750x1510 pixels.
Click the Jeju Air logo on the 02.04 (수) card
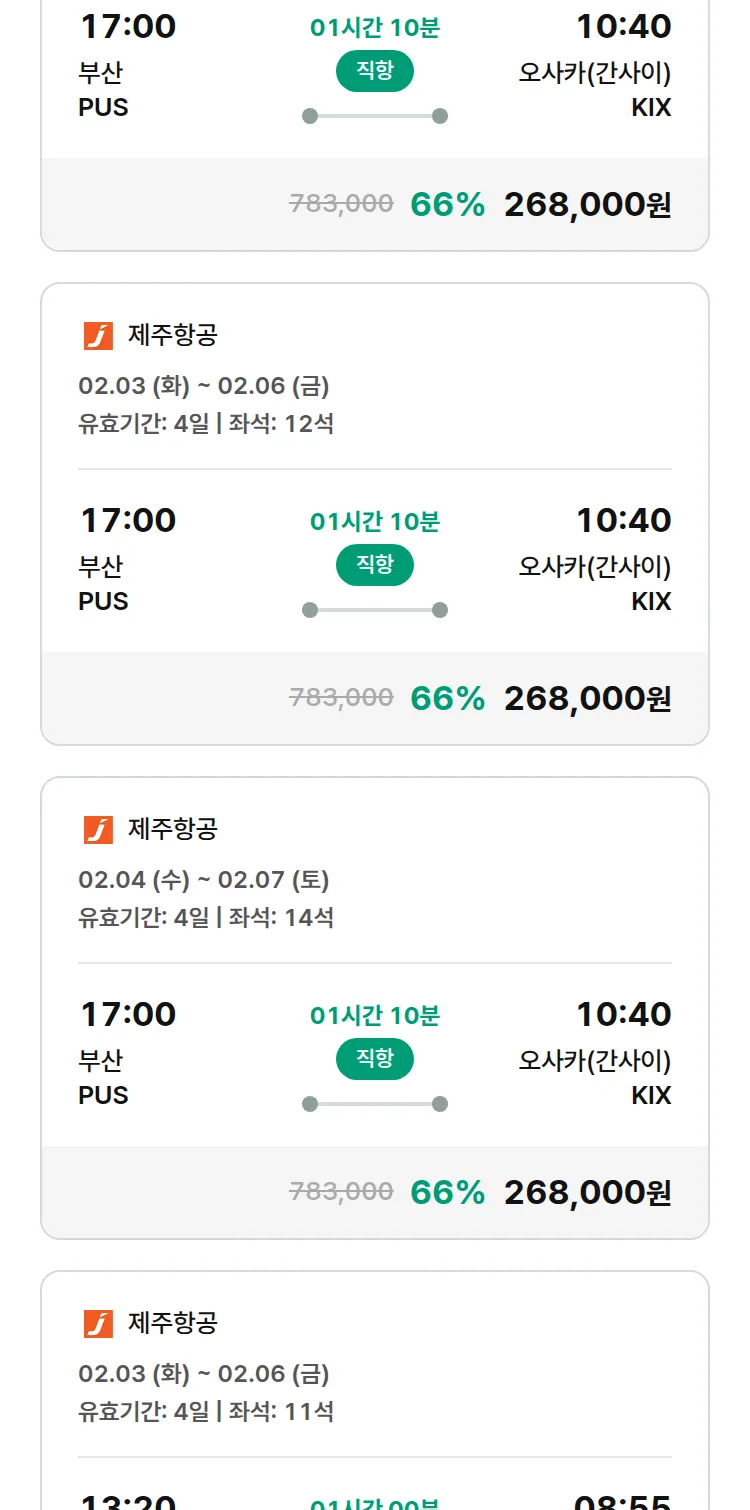tap(98, 830)
